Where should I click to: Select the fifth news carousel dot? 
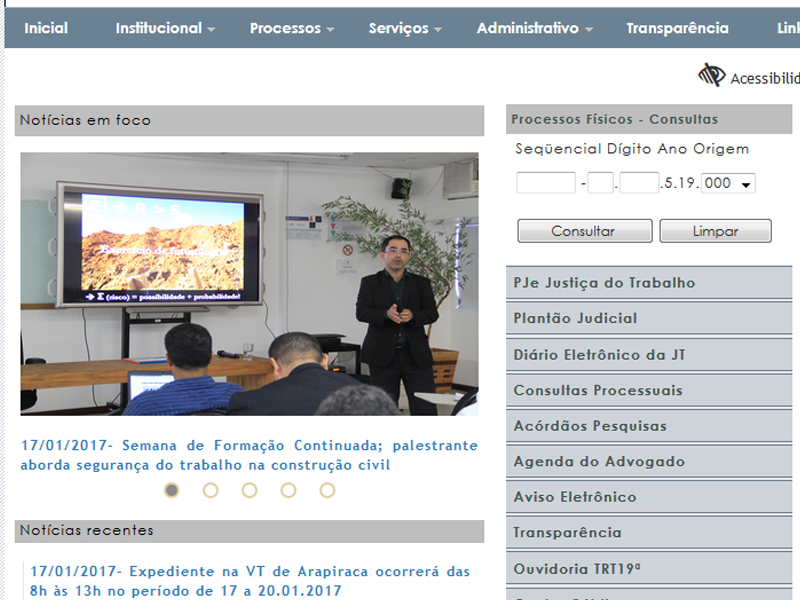[327, 490]
